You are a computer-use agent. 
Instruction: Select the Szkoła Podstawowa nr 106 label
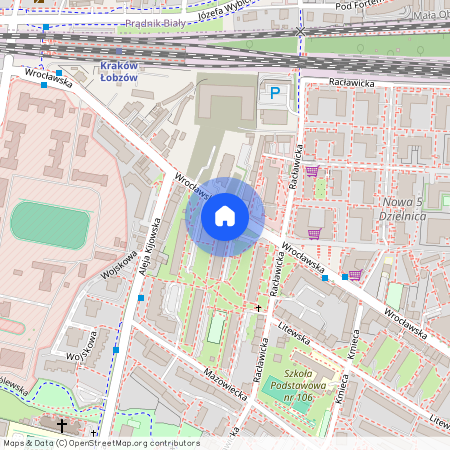click(x=298, y=385)
